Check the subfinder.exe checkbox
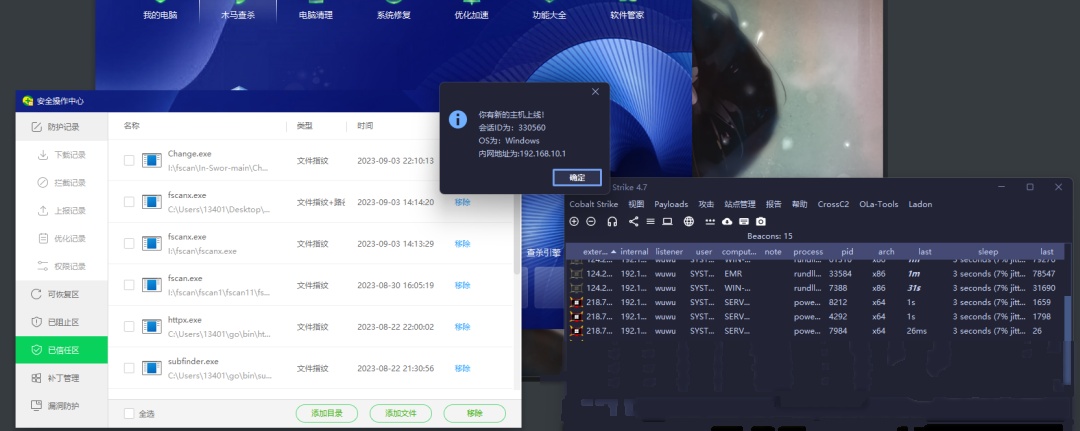1080x431 pixels. click(129, 368)
